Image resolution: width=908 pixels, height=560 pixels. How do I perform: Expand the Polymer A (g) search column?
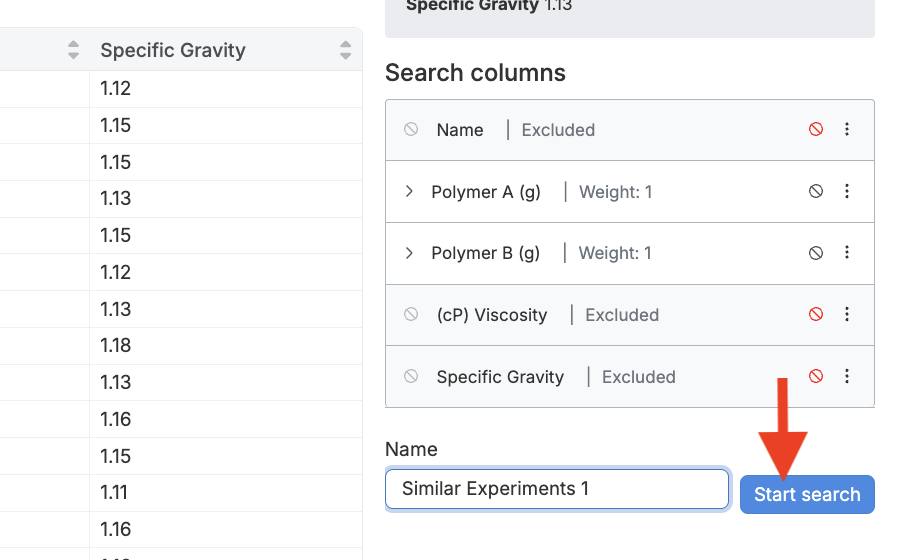click(409, 192)
